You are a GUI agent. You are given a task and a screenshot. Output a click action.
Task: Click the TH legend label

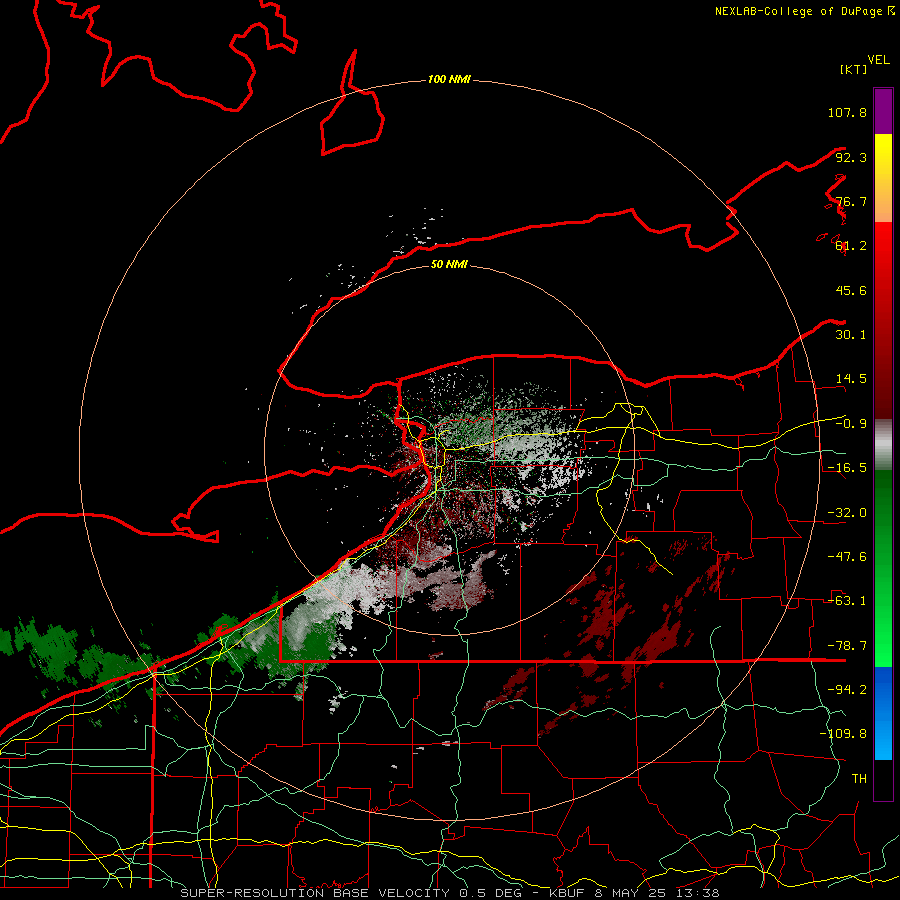pos(859,779)
